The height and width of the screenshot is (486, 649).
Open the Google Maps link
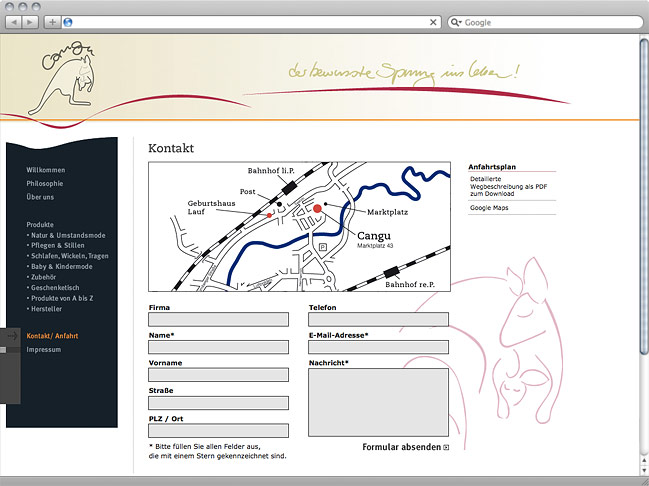click(488, 208)
